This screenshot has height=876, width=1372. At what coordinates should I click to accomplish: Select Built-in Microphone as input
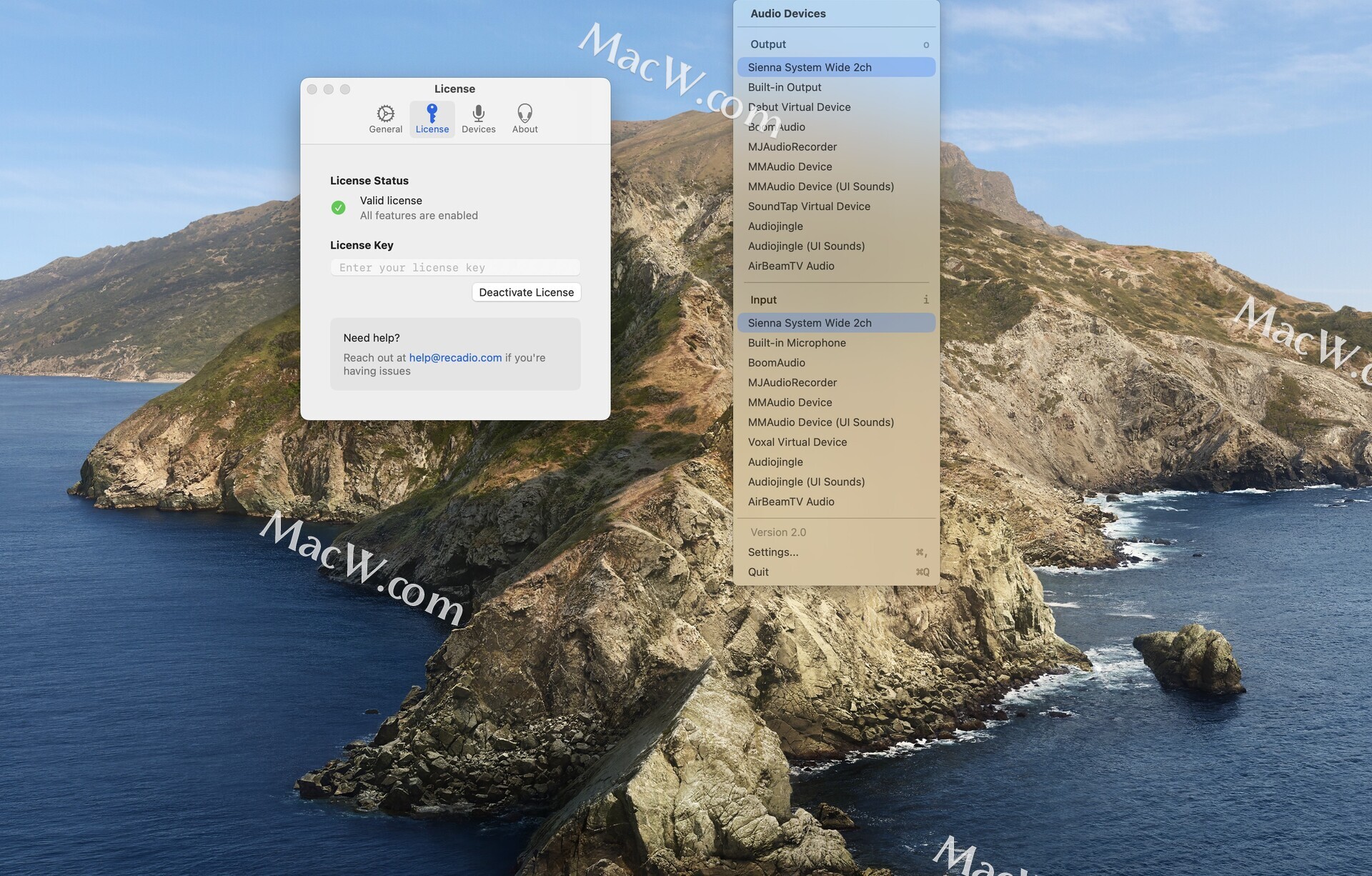[x=796, y=343]
